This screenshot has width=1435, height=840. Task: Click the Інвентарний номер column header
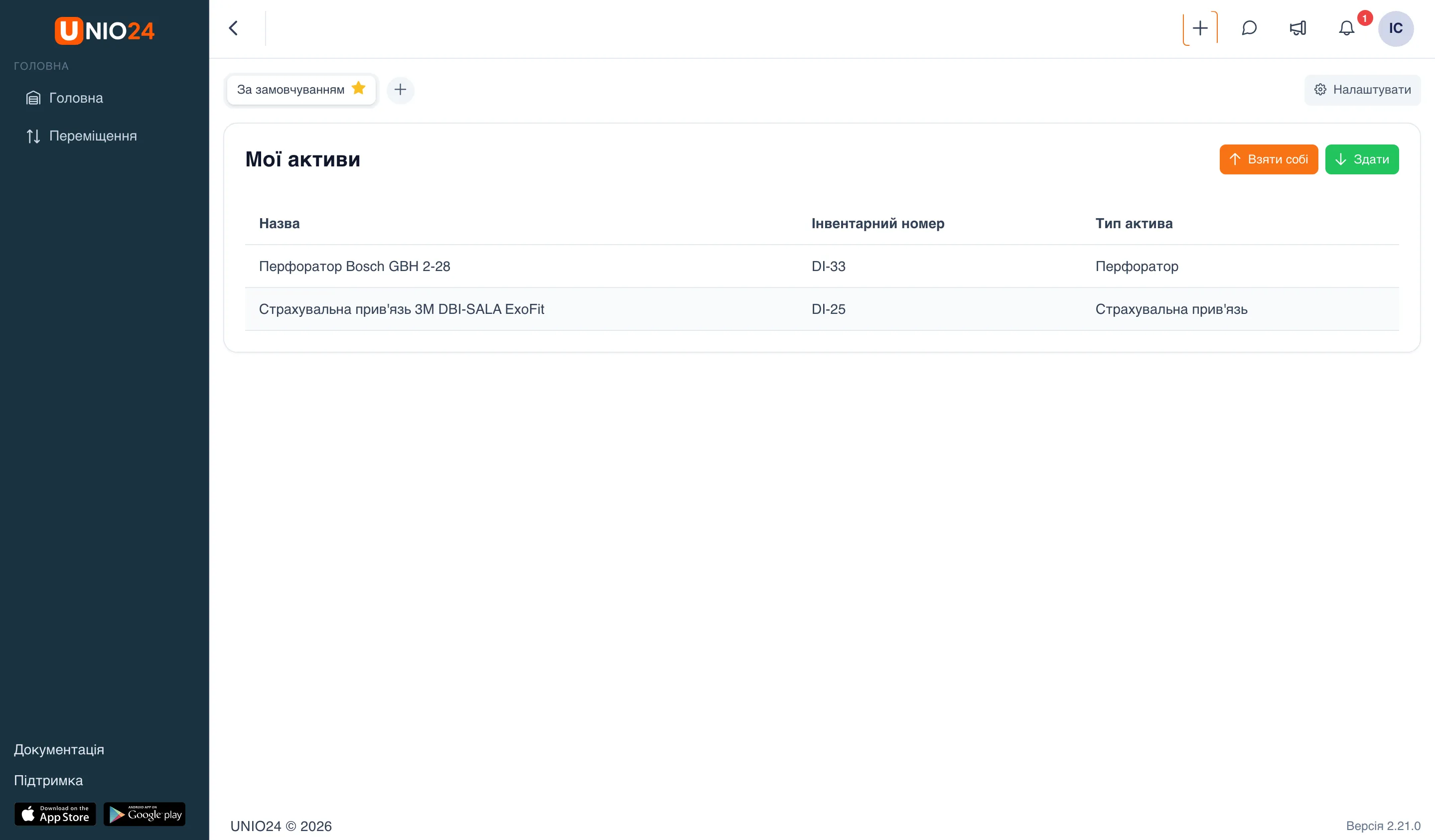point(877,223)
